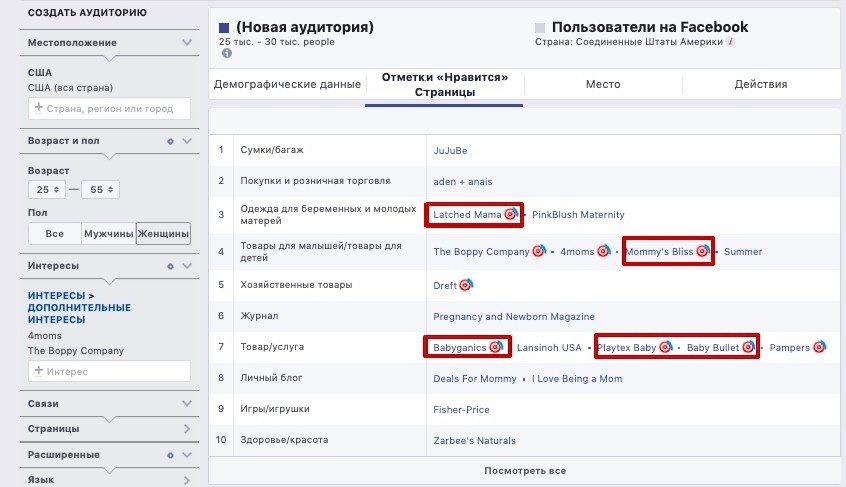Click target icon beside Pampers
The image size is (846, 487).
coord(820,347)
